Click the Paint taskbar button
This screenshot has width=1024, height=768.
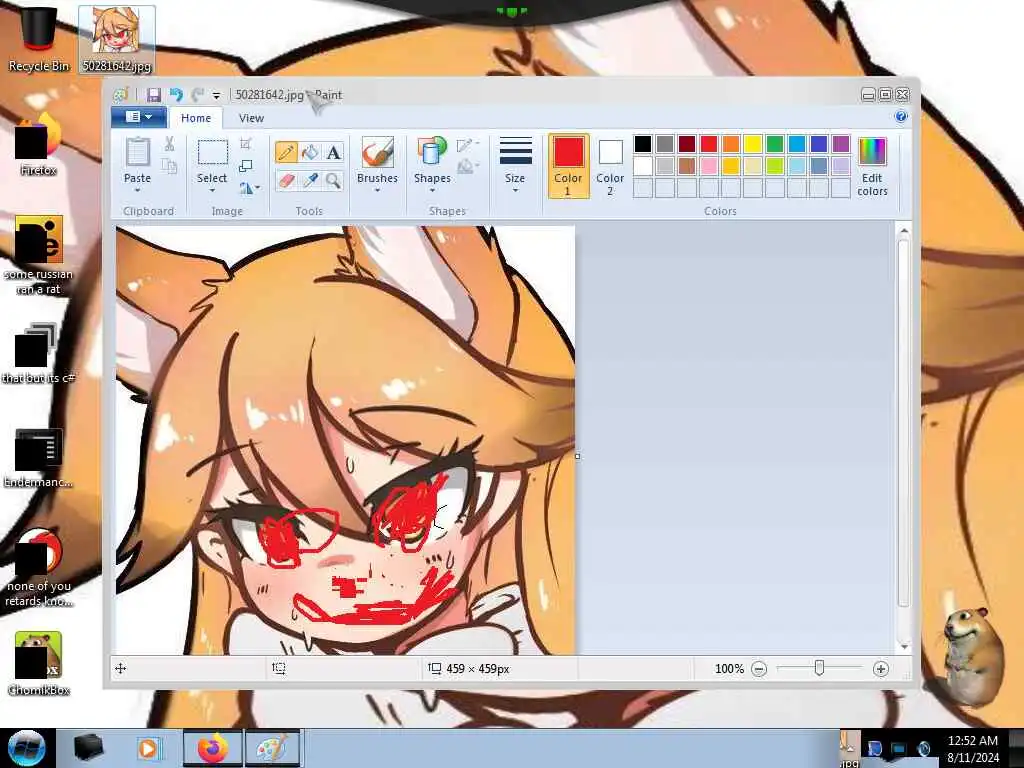273,748
